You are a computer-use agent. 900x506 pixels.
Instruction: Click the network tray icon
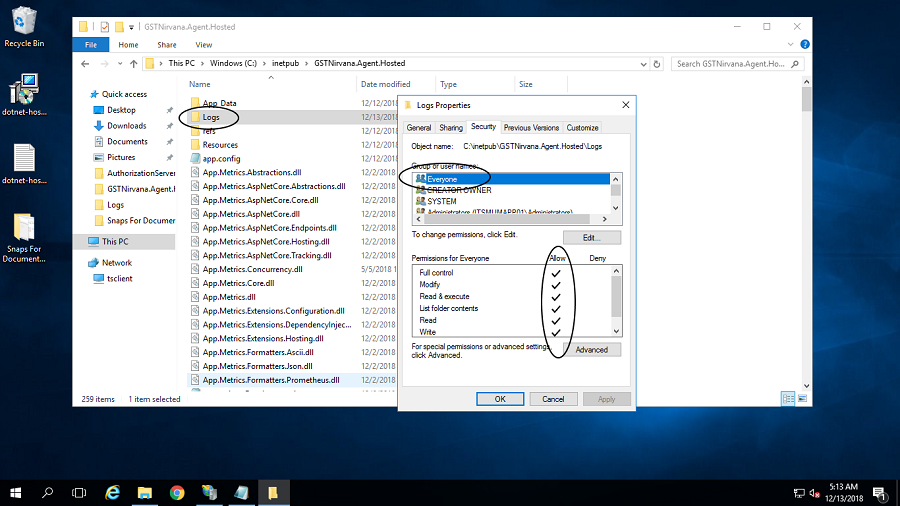click(799, 493)
